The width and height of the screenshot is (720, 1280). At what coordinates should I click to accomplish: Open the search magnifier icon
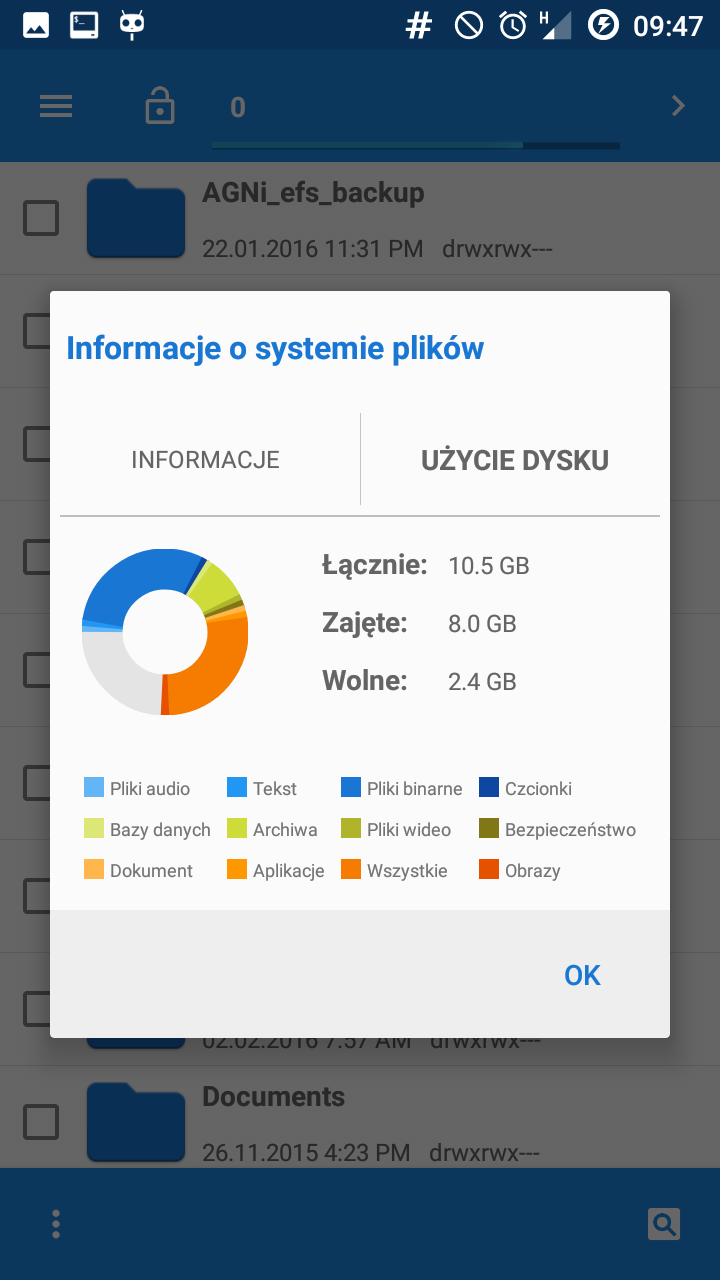(x=664, y=1223)
